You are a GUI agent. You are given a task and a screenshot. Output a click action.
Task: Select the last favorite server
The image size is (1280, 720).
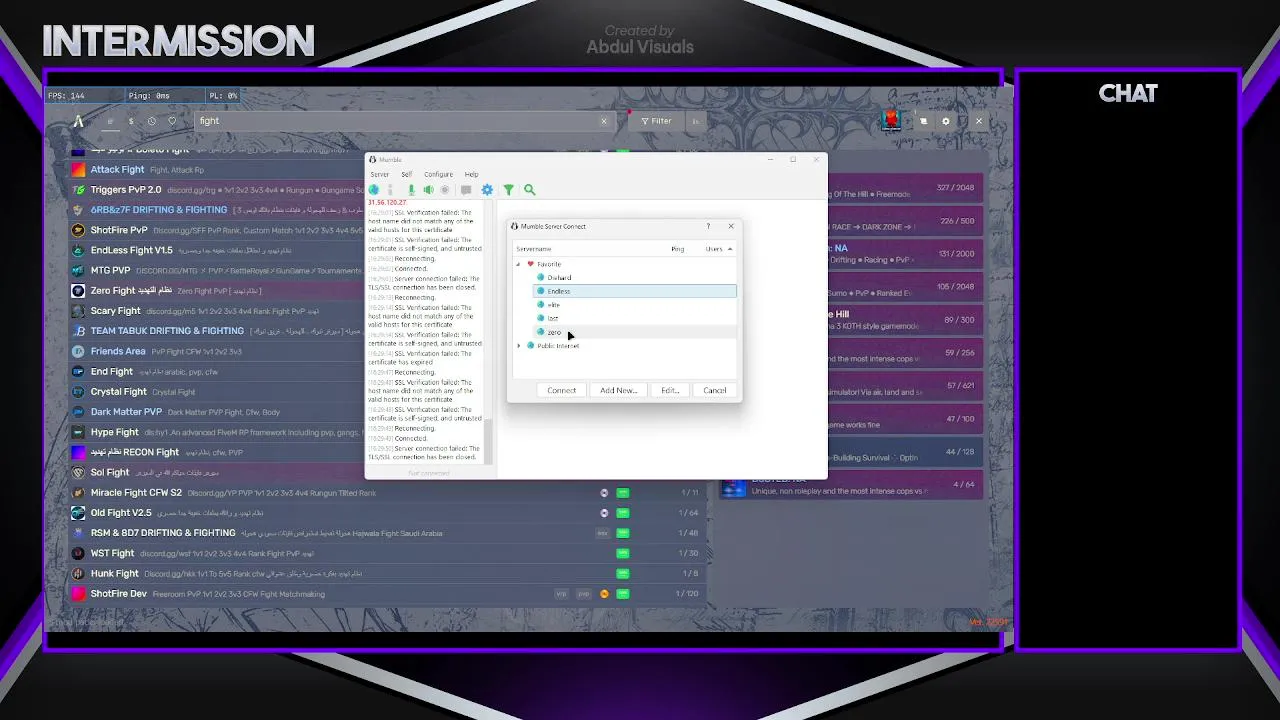[634, 318]
